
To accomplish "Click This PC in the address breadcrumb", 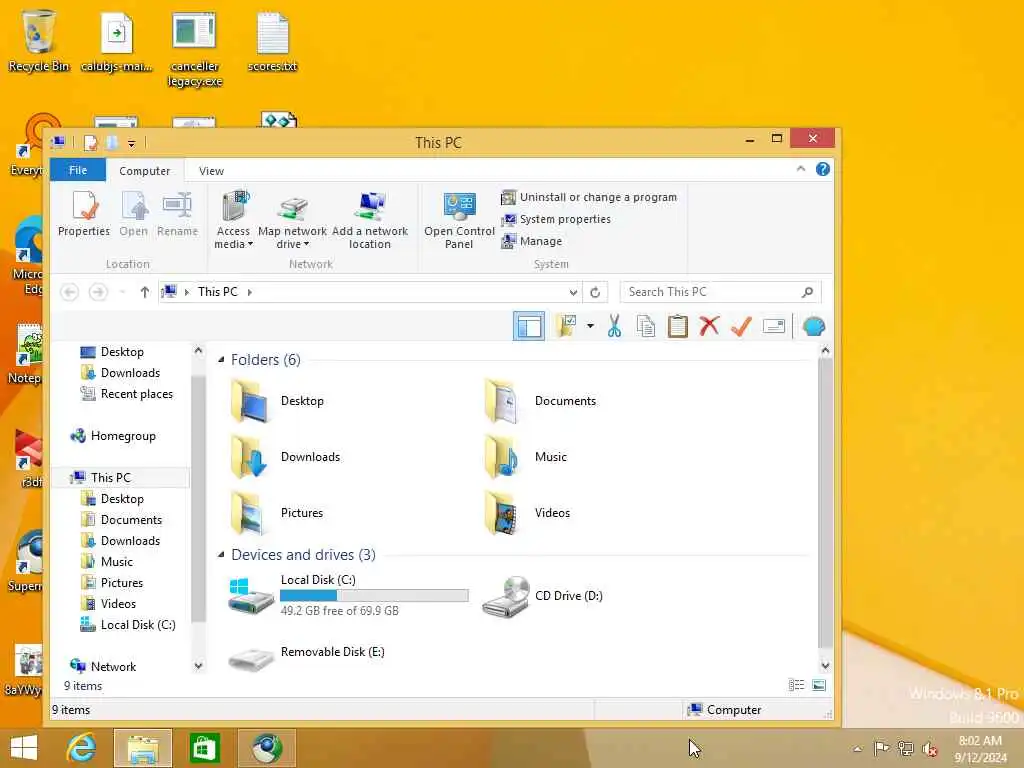I will [217, 292].
